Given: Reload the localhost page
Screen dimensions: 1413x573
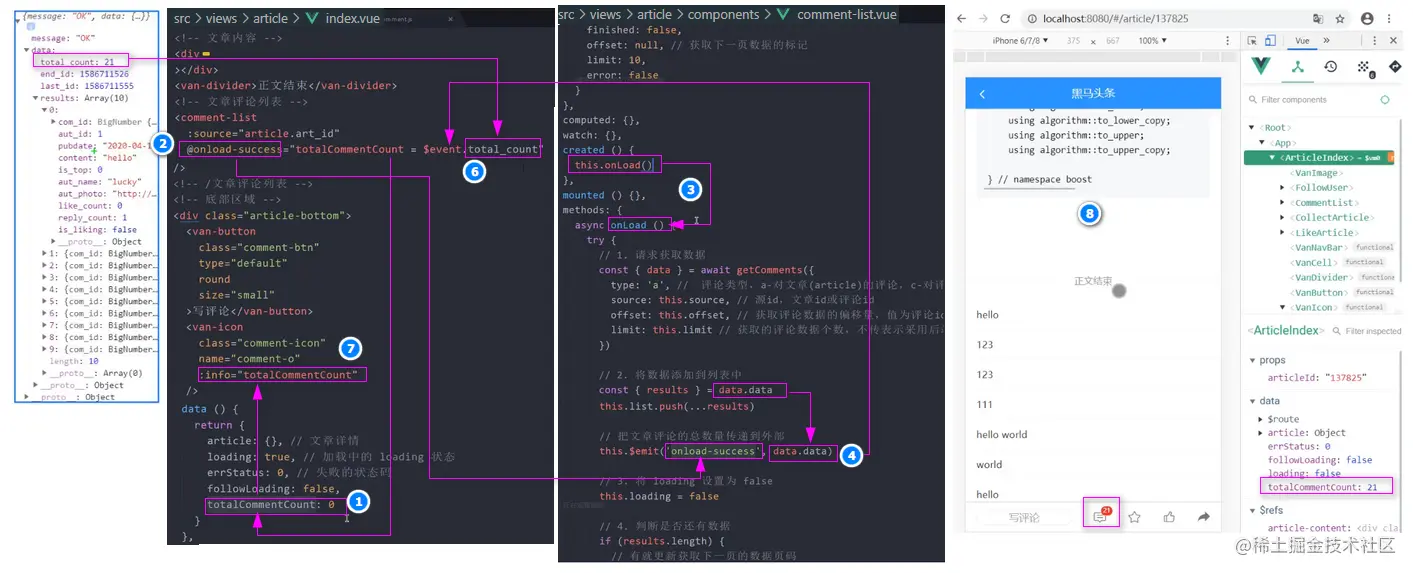Looking at the screenshot, I should [1004, 18].
